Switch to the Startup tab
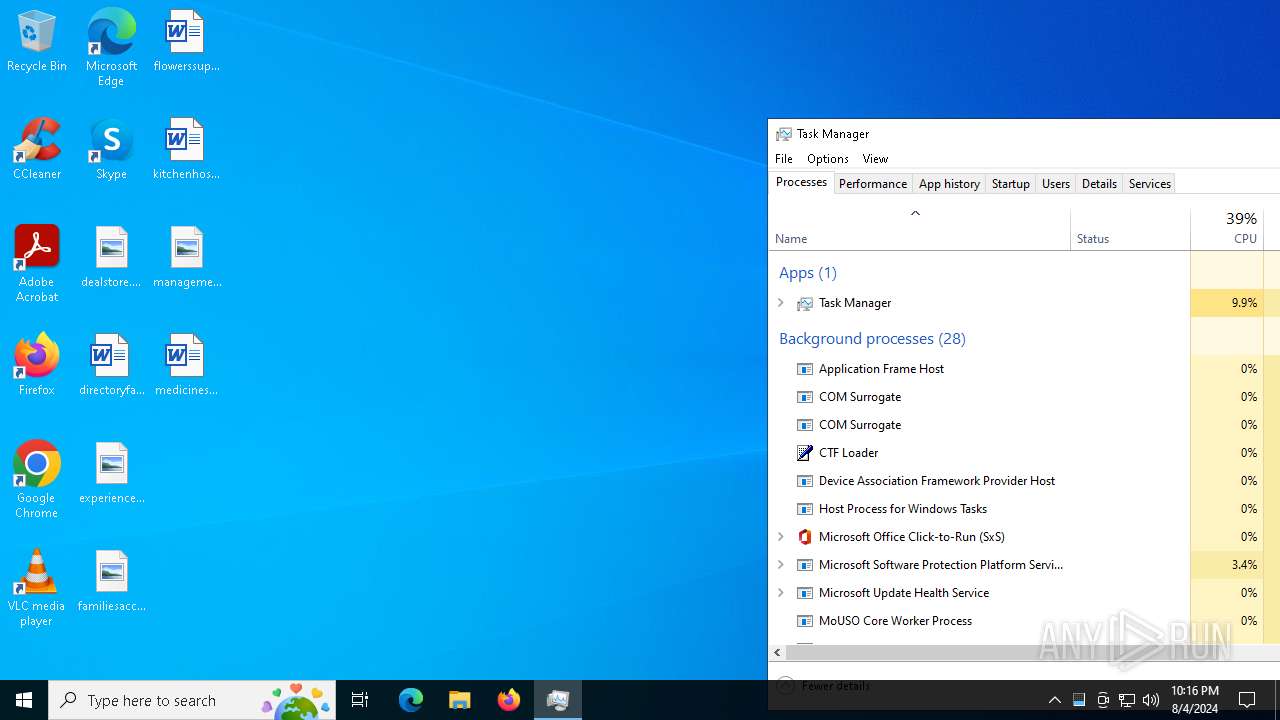The height and width of the screenshot is (720, 1280). pos(1011,184)
